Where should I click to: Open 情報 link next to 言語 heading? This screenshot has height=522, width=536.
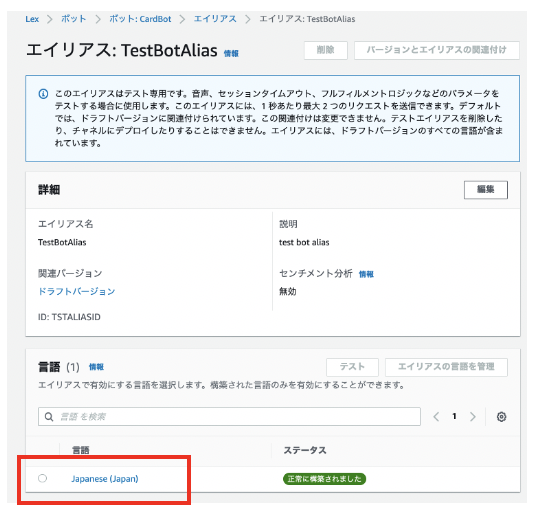[96, 367]
